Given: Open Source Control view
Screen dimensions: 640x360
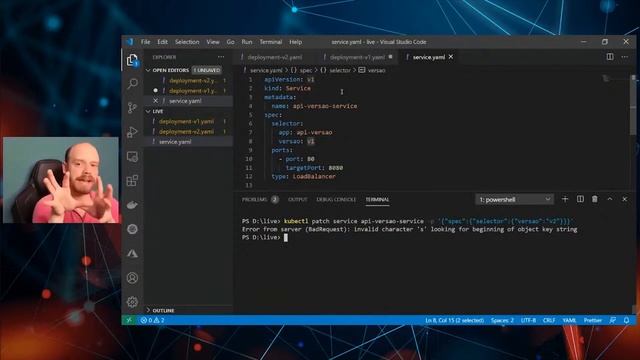Looking at the screenshot, I should click(132, 108).
